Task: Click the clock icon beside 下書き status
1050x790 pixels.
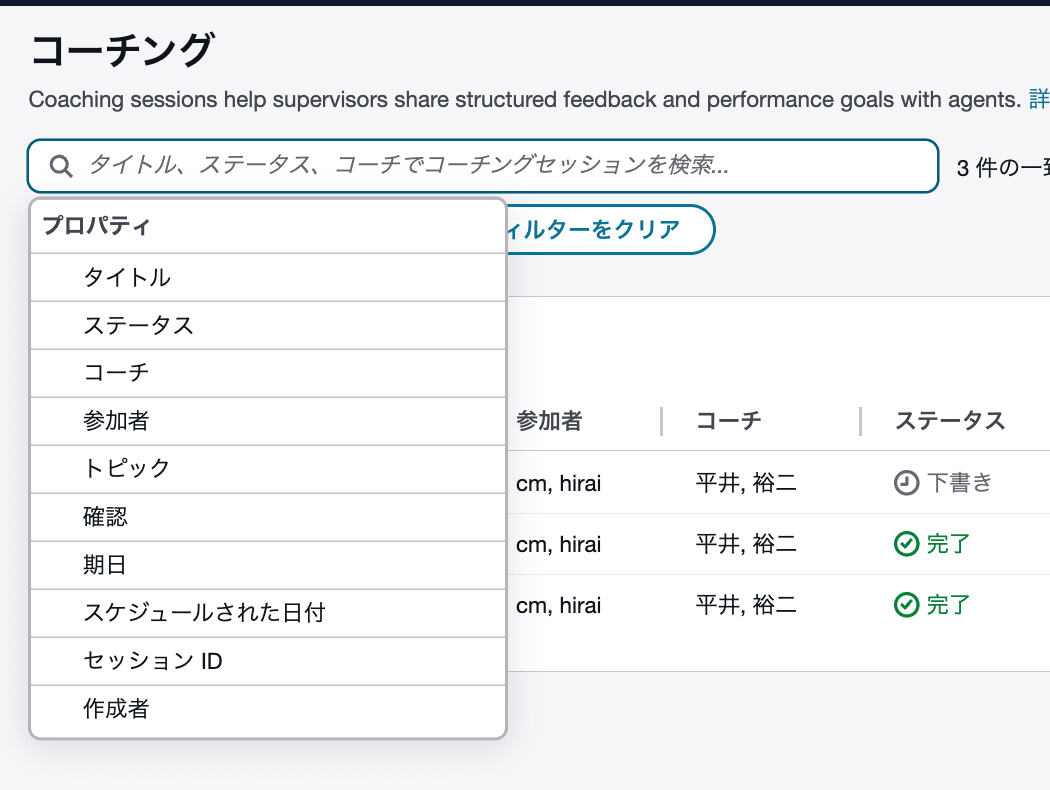Action: click(x=908, y=482)
